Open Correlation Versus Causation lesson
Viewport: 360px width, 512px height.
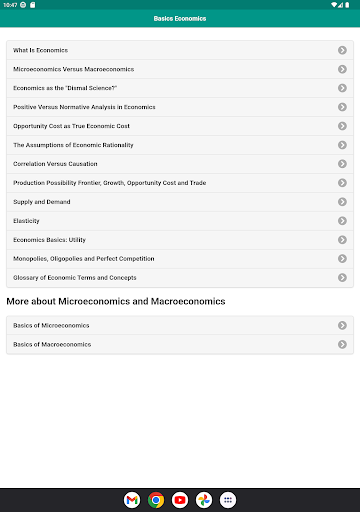(180, 164)
